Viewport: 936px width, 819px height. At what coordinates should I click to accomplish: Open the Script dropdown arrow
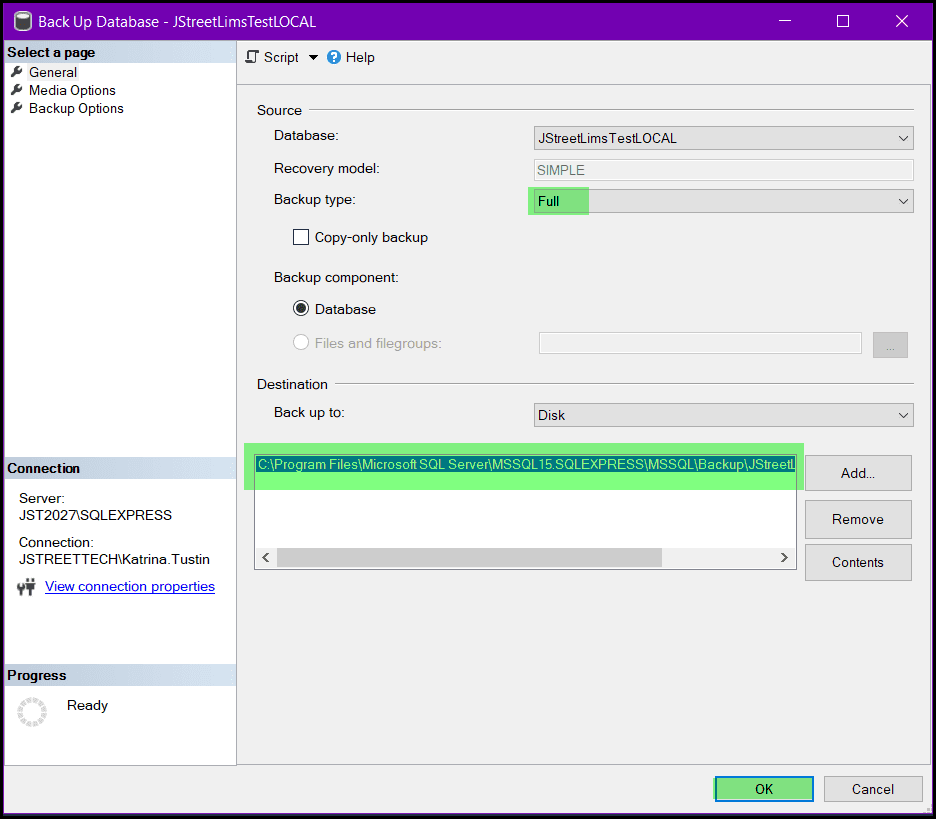(313, 57)
